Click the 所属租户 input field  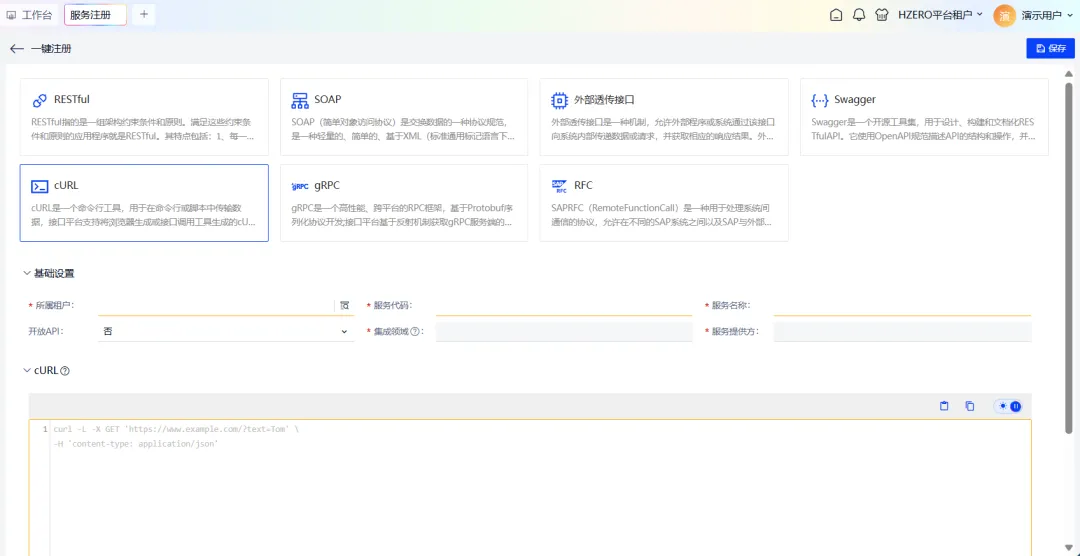[x=216, y=305]
